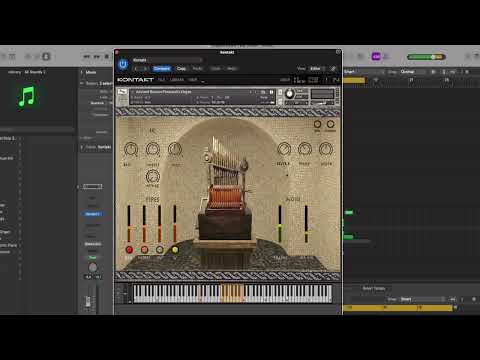
Task: Collapse the Track inspector disclosure triangle
Action: [x=82, y=147]
